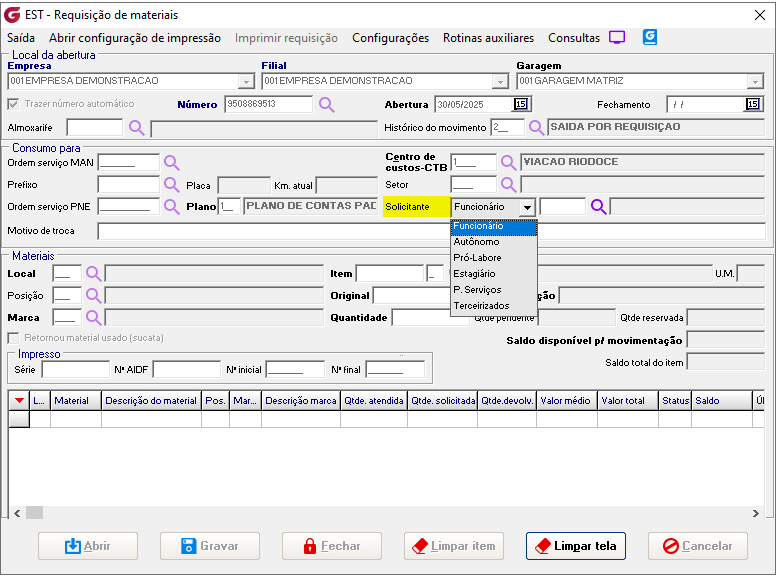Image resolution: width=776 pixels, height=576 pixels.
Task: Search Posição with magnifier icon
Action: (94, 295)
